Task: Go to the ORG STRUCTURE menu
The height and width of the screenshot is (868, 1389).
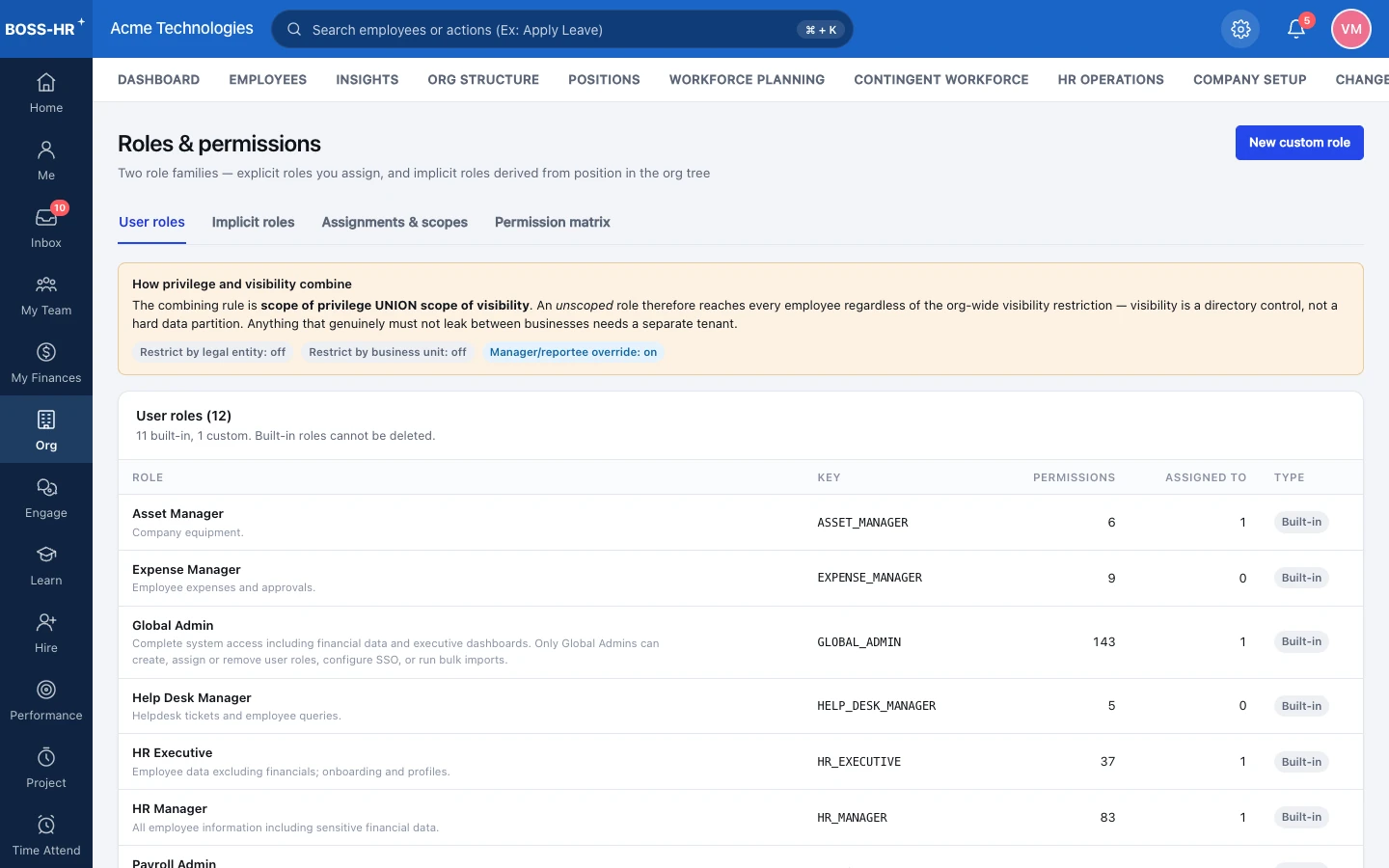Action: coord(483,80)
